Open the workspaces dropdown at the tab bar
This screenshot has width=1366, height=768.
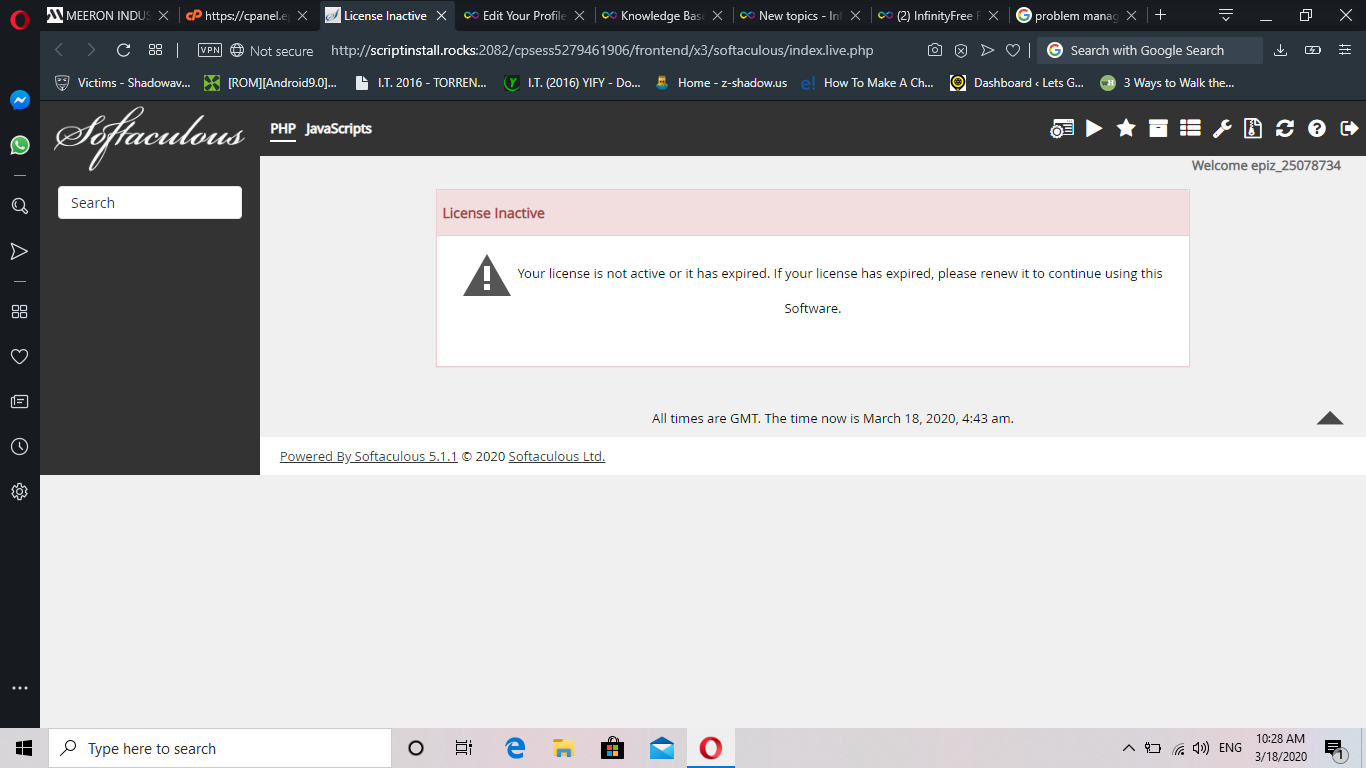pyautogui.click(x=1226, y=16)
